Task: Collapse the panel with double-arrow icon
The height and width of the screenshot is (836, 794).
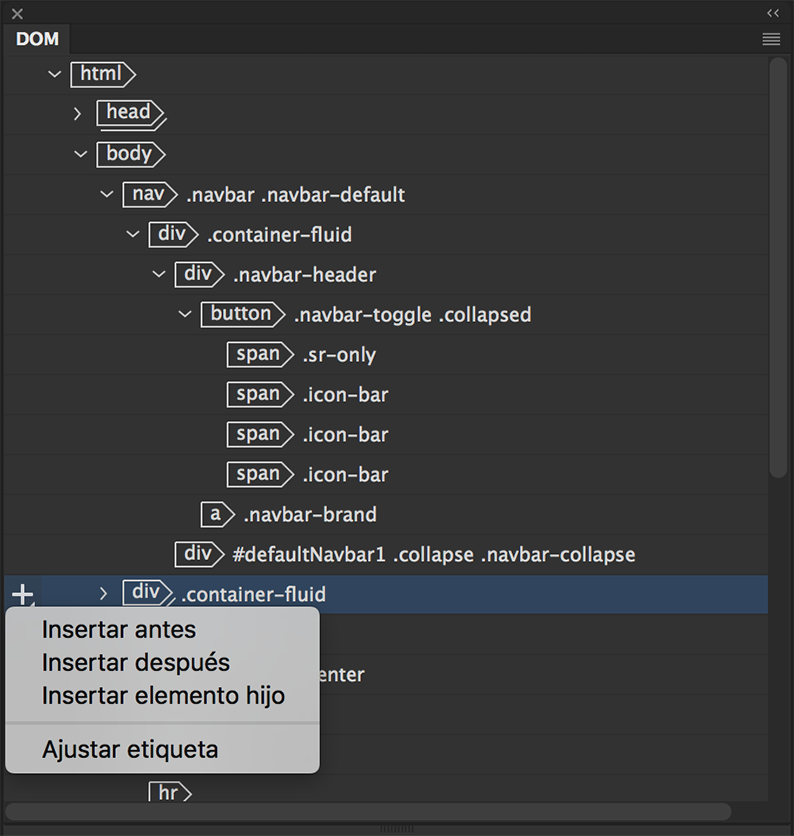Action: pyautogui.click(x=773, y=13)
